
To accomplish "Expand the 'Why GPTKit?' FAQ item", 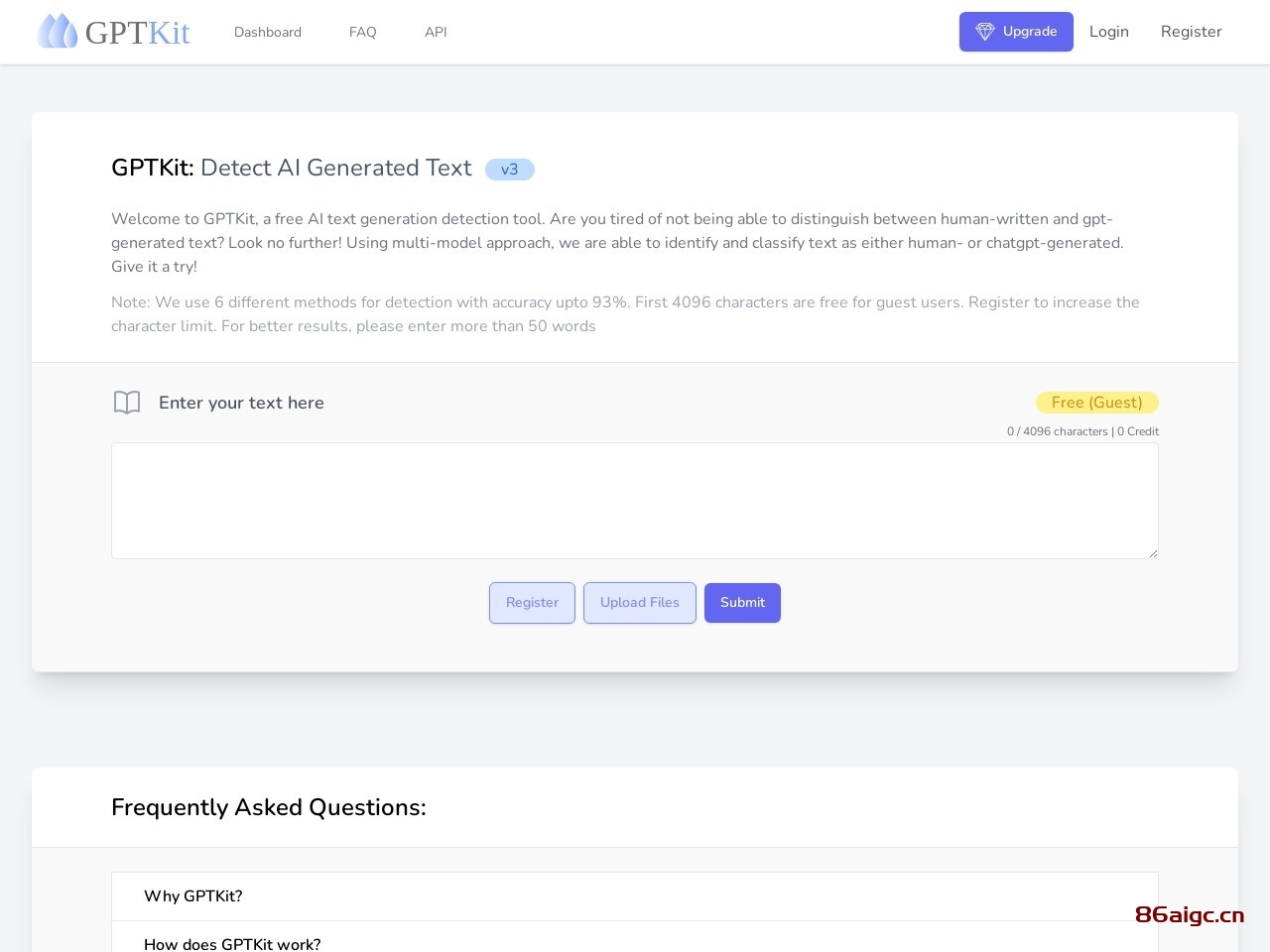I will point(635,896).
